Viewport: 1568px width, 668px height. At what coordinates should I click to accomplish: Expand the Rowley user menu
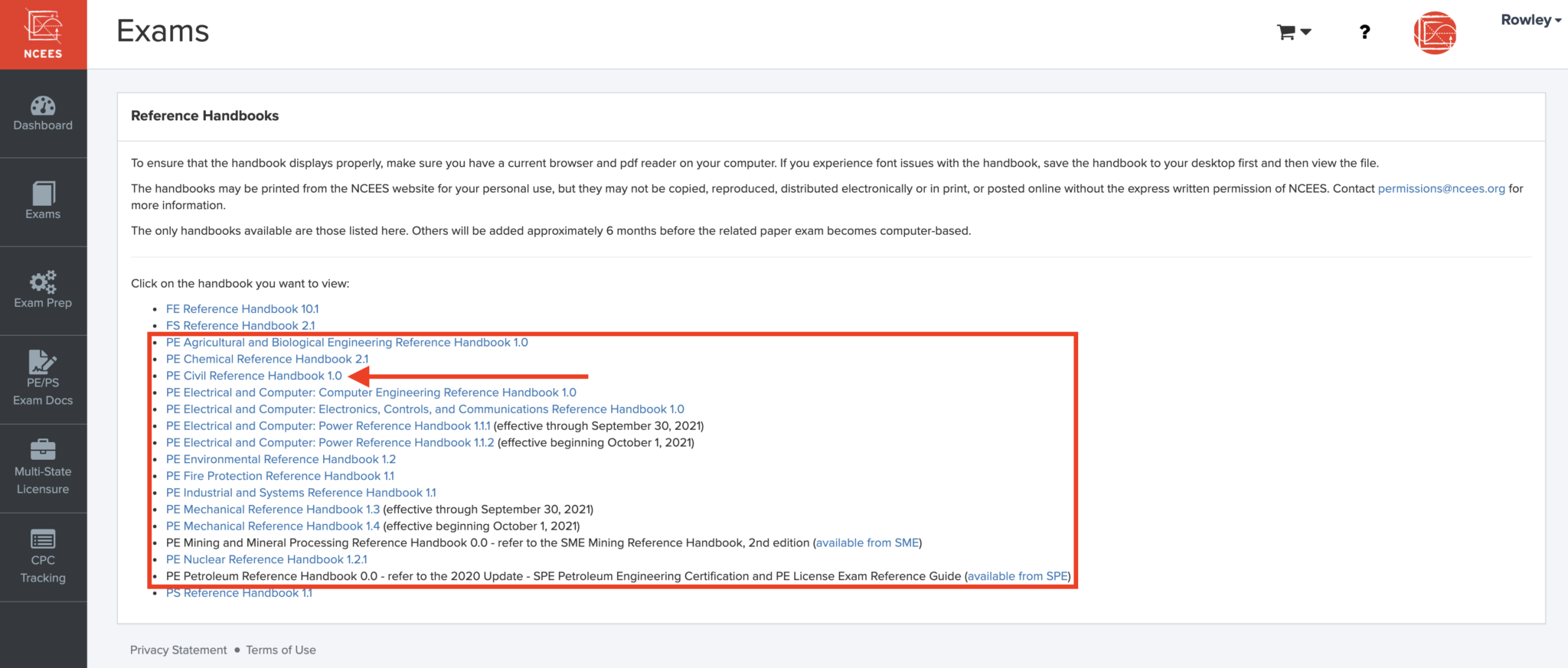click(1530, 21)
